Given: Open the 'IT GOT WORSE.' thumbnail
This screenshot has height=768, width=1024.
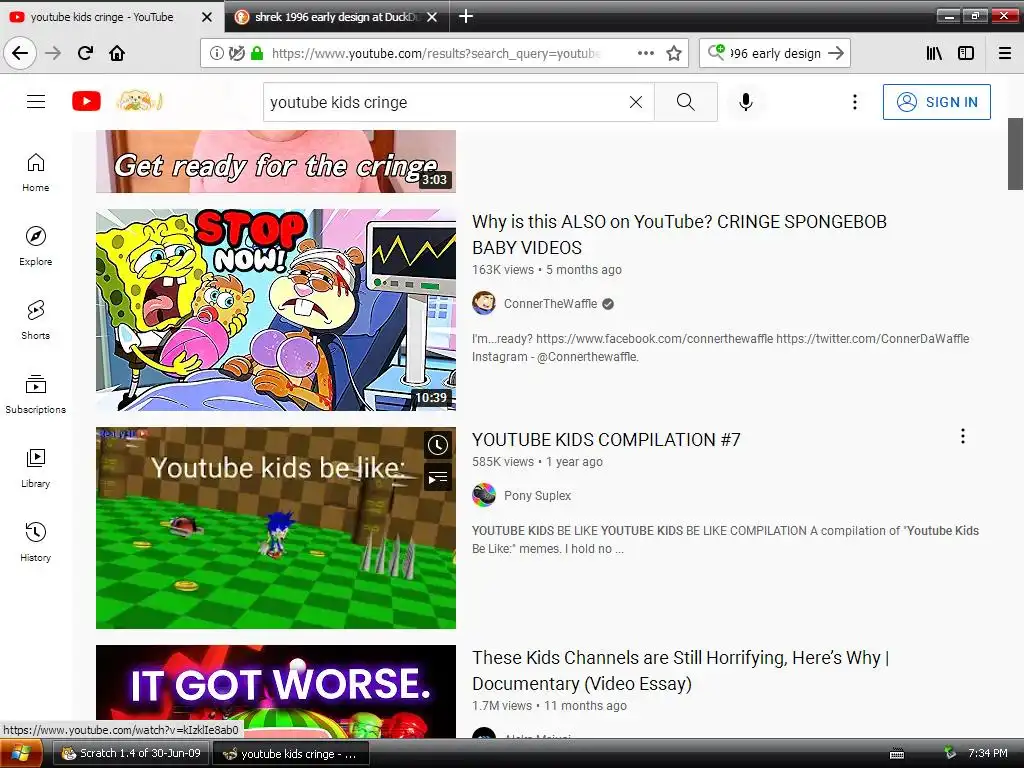Looking at the screenshot, I should tap(276, 692).
